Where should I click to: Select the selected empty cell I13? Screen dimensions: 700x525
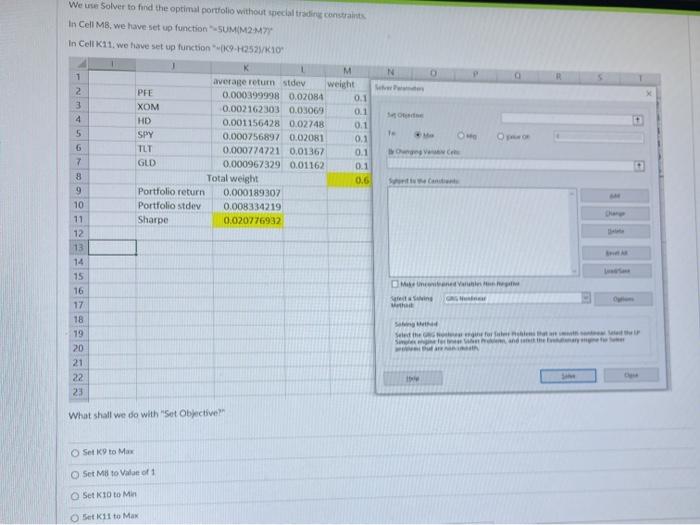point(112,247)
